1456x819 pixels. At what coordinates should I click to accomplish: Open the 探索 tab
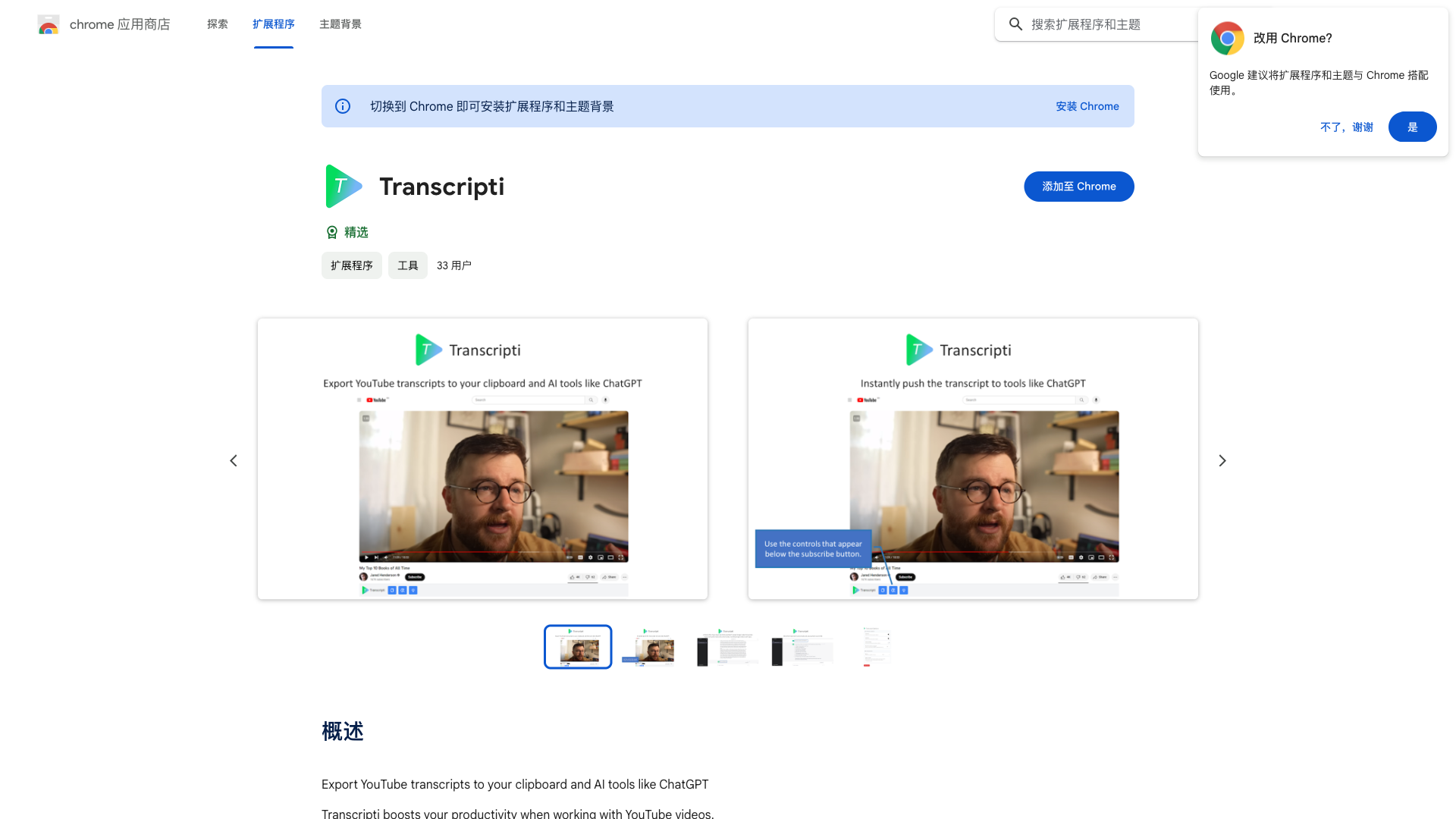218,24
